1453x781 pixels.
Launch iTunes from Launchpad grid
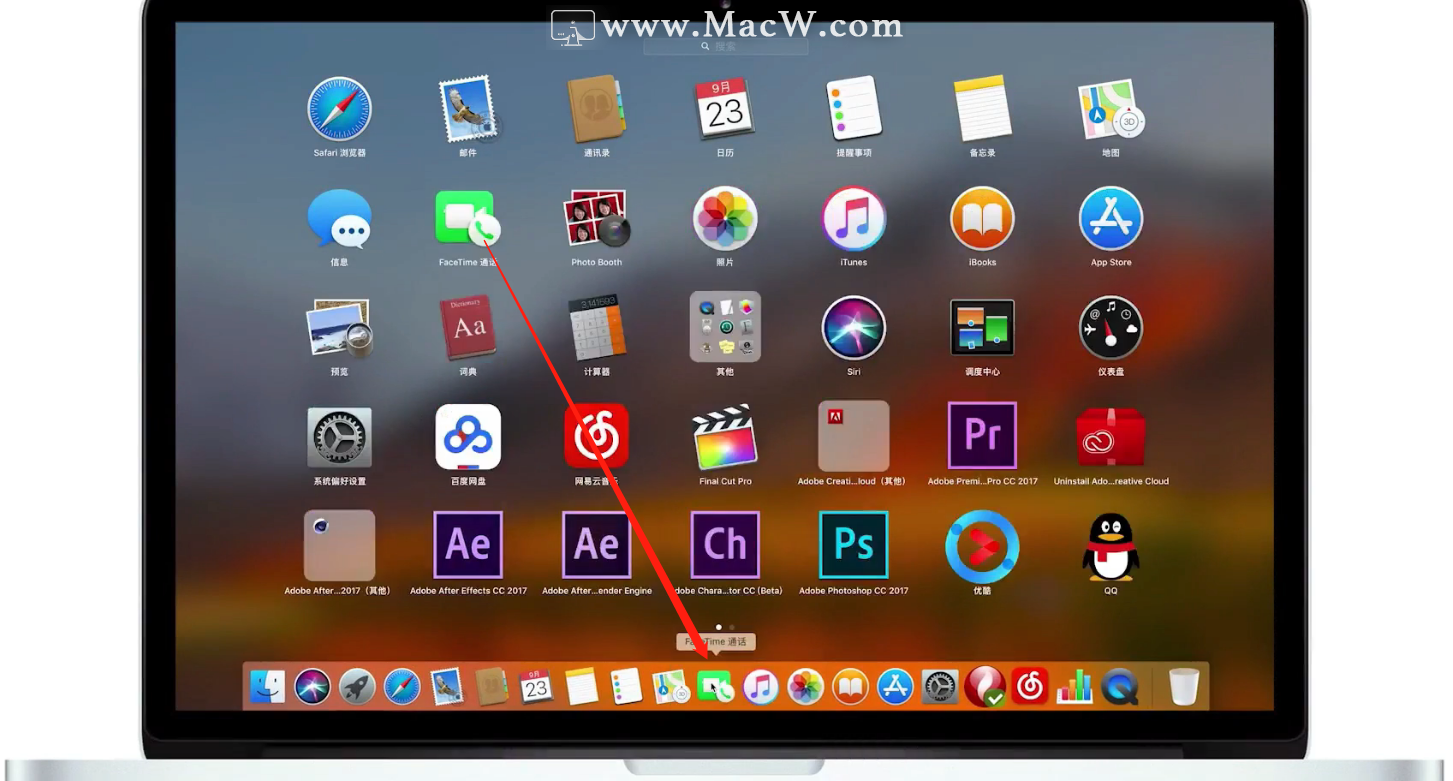(854, 218)
